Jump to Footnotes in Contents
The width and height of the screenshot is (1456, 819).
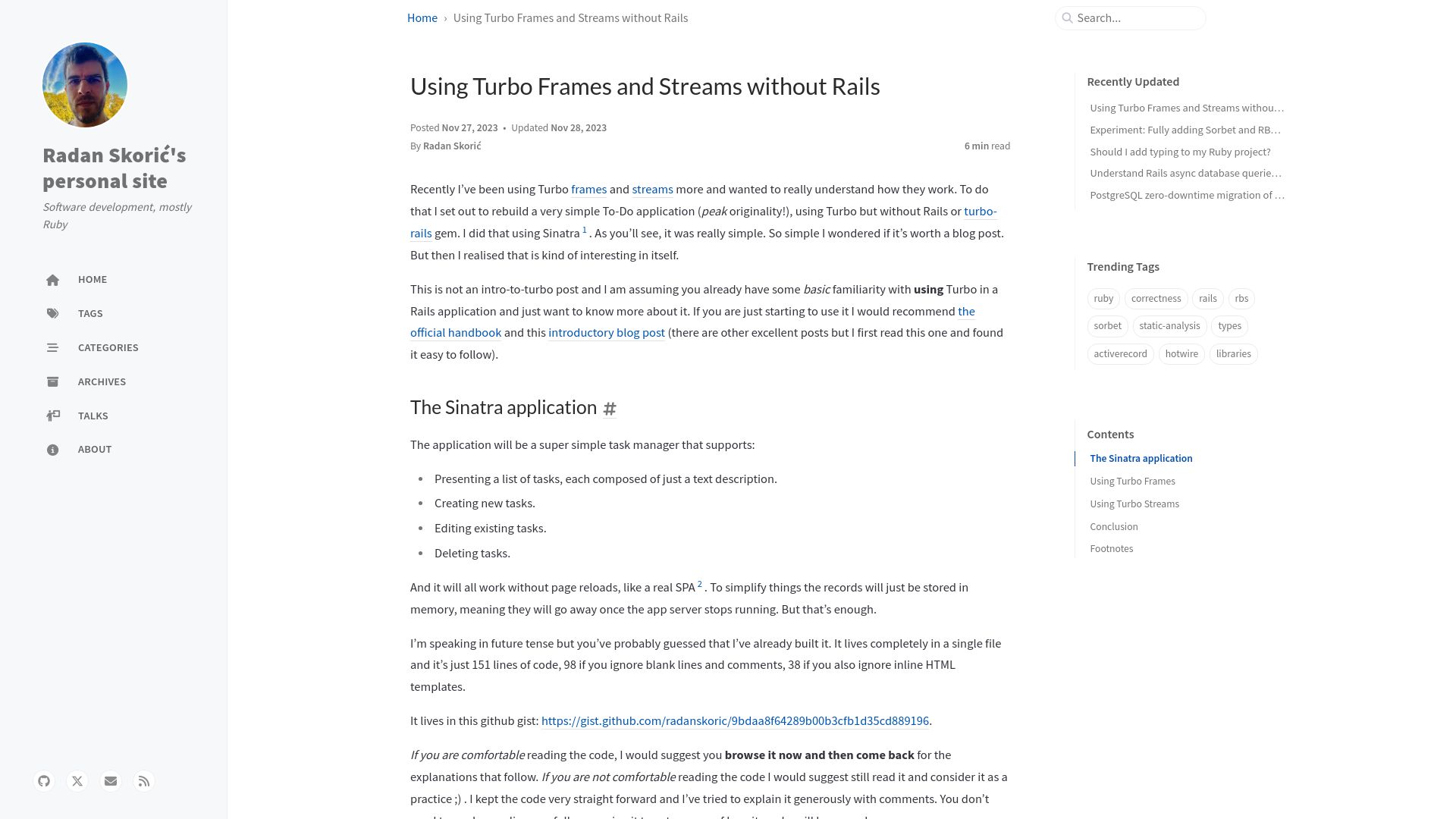[1112, 549]
